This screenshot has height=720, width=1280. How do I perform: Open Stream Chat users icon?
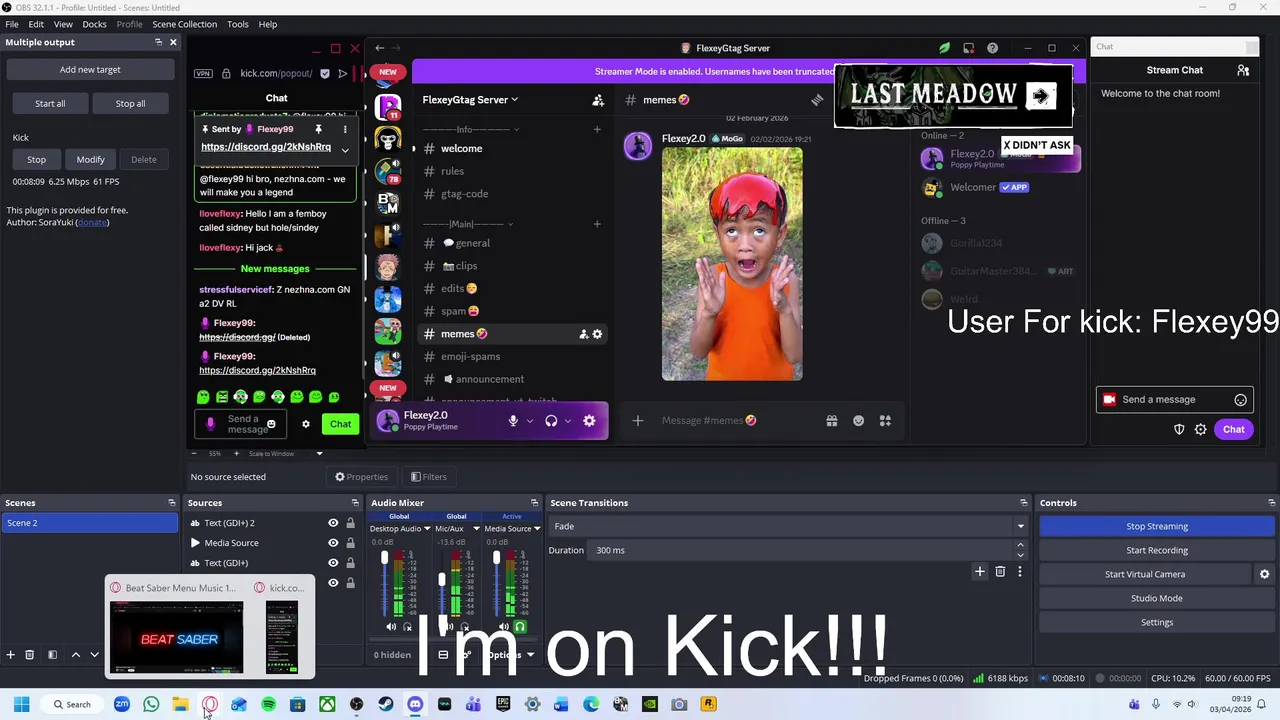pyautogui.click(x=1243, y=70)
